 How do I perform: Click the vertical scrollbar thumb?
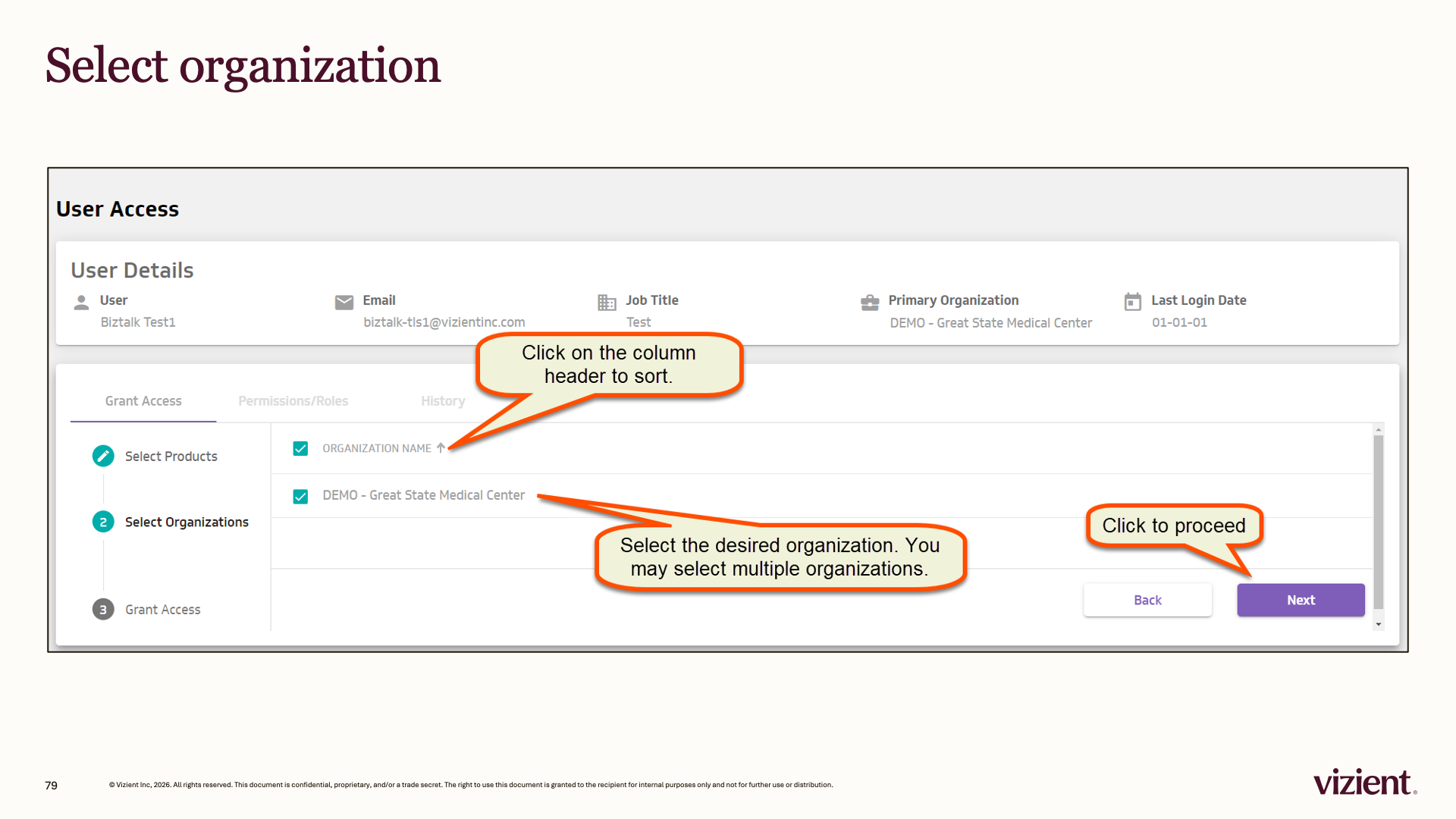pyautogui.click(x=1379, y=522)
